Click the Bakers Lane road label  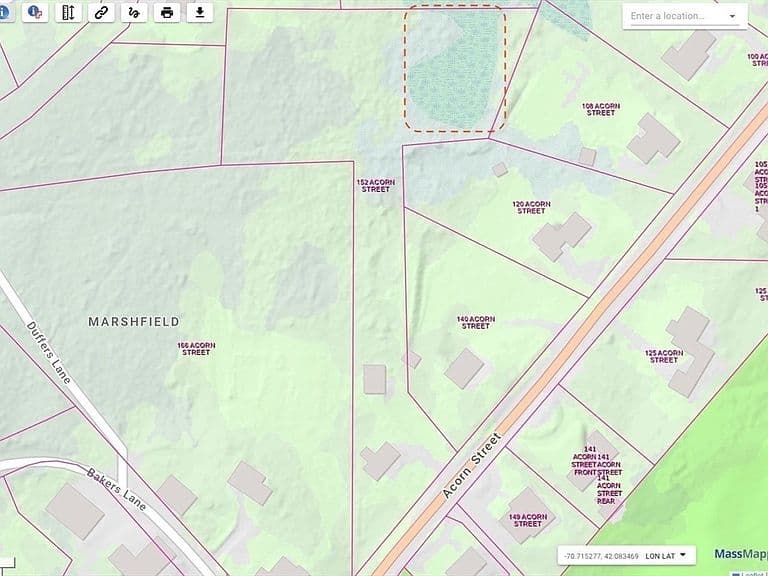117,489
